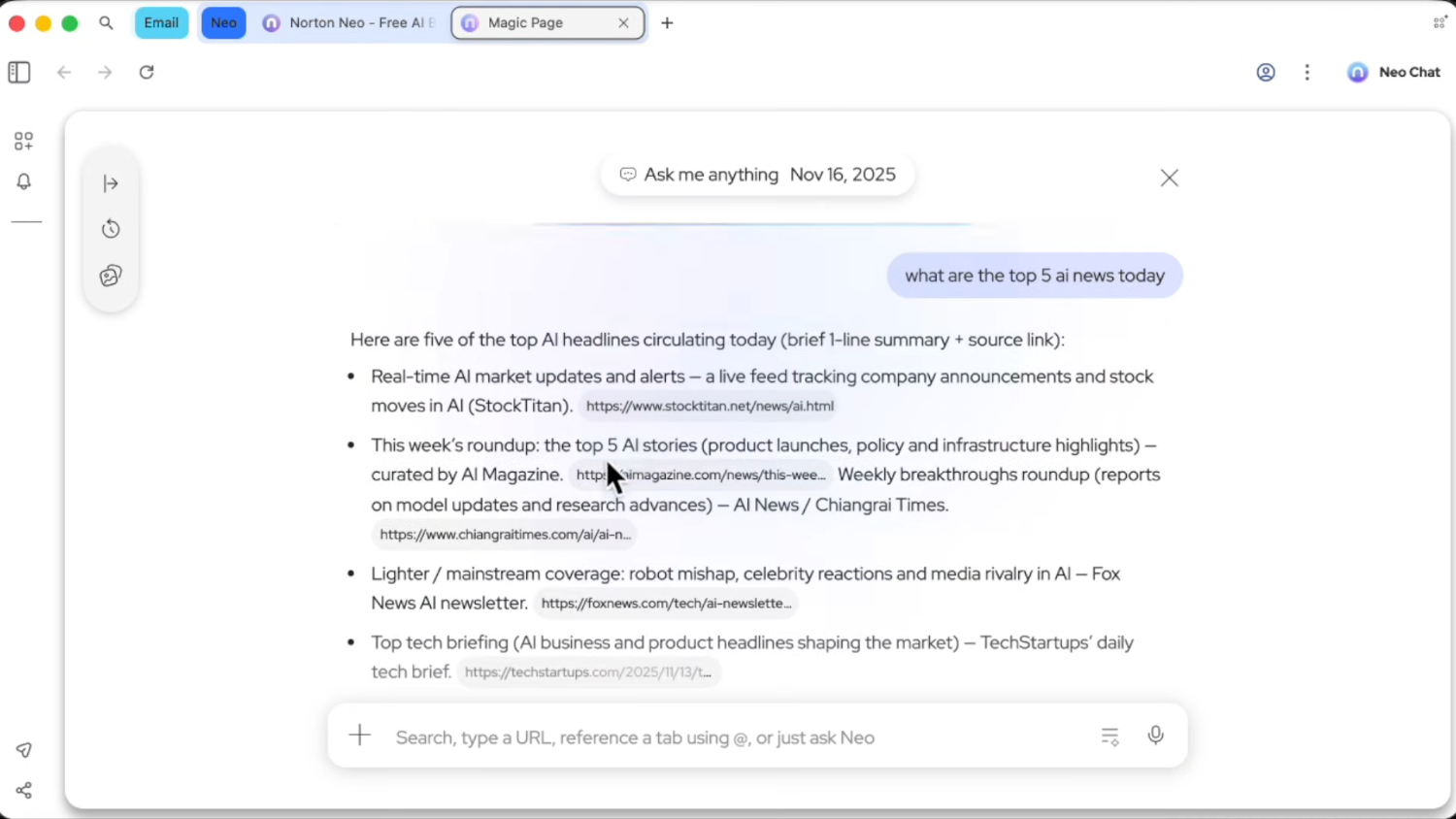
Task: Open the chiangraitimes.com AI link
Action: [505, 535]
